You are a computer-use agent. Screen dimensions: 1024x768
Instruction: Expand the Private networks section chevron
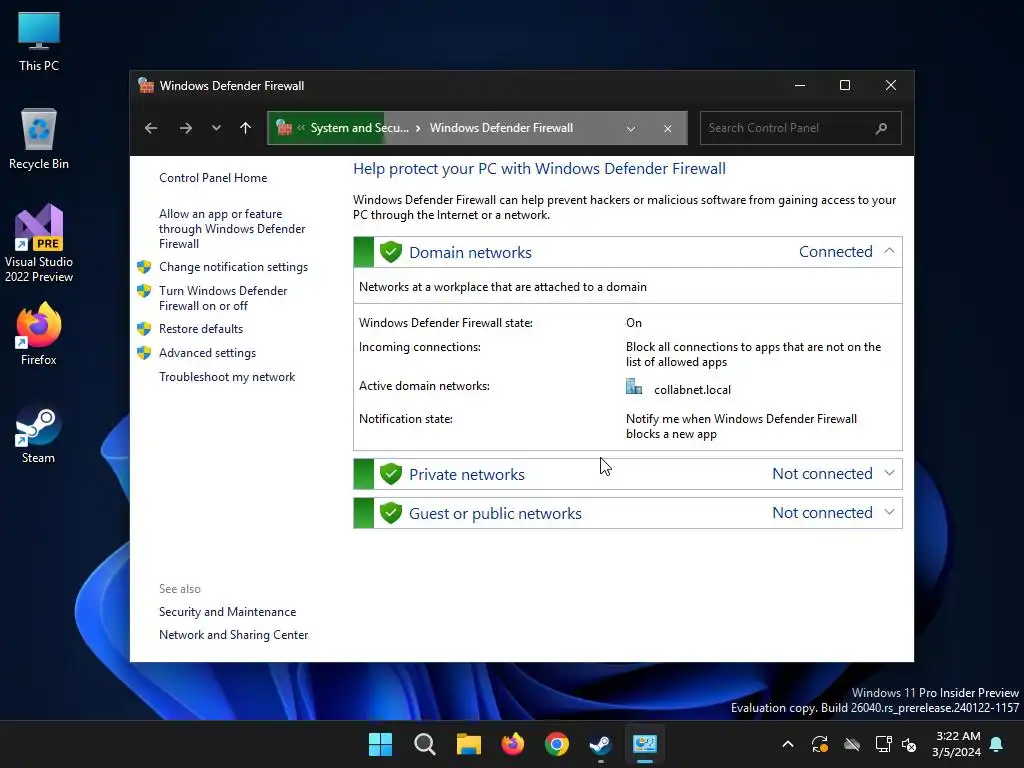click(889, 473)
